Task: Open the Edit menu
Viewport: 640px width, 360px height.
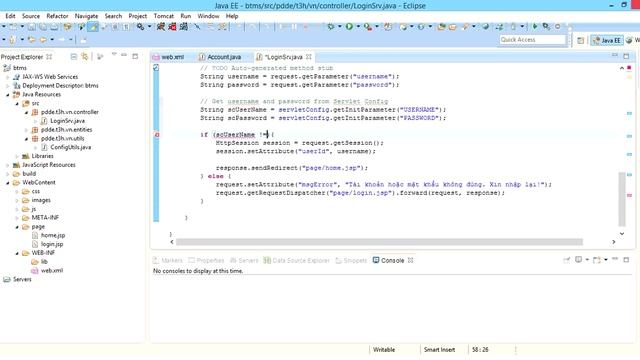Action: pos(10,16)
